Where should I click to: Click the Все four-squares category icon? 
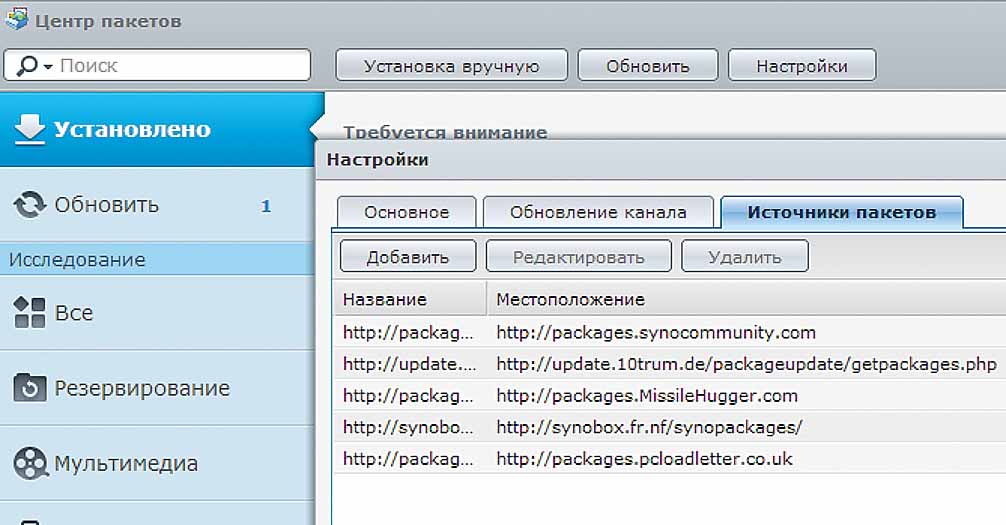pyautogui.click(x=30, y=313)
